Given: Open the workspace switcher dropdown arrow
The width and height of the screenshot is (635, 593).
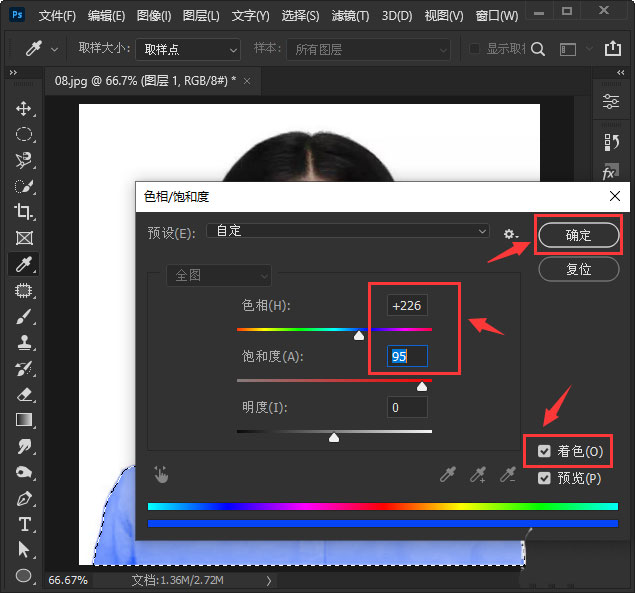Looking at the screenshot, I should pyautogui.click(x=589, y=49).
